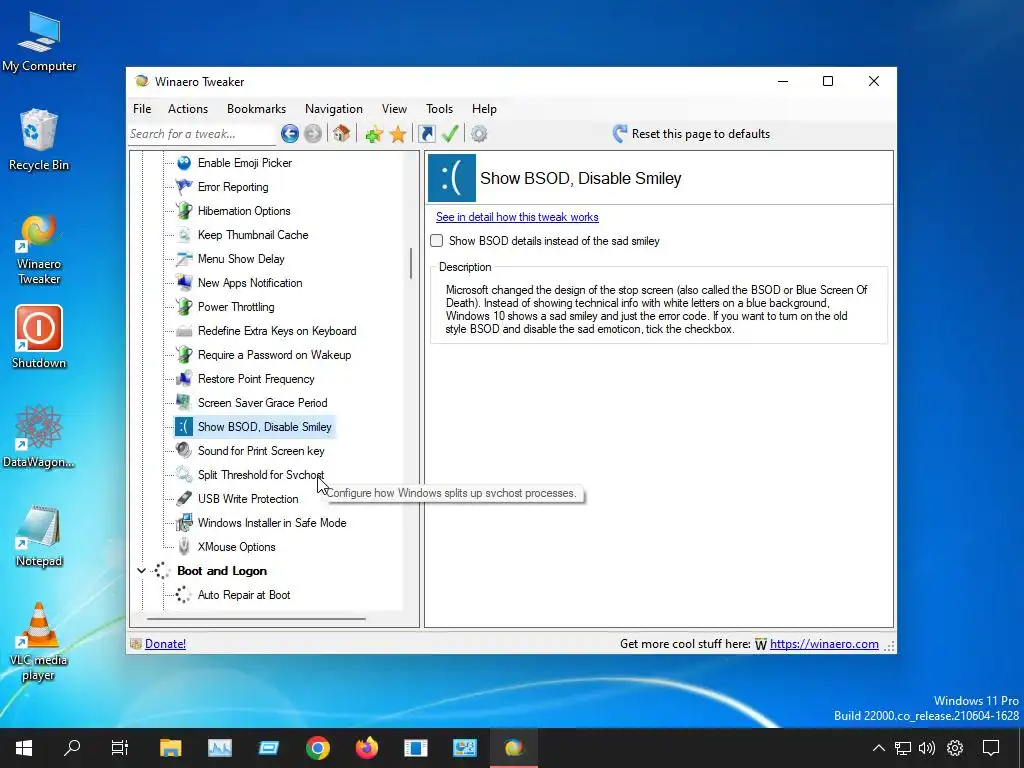Screen dimensions: 1024x768
Task: Open the Navigation menu
Action: tap(334, 109)
